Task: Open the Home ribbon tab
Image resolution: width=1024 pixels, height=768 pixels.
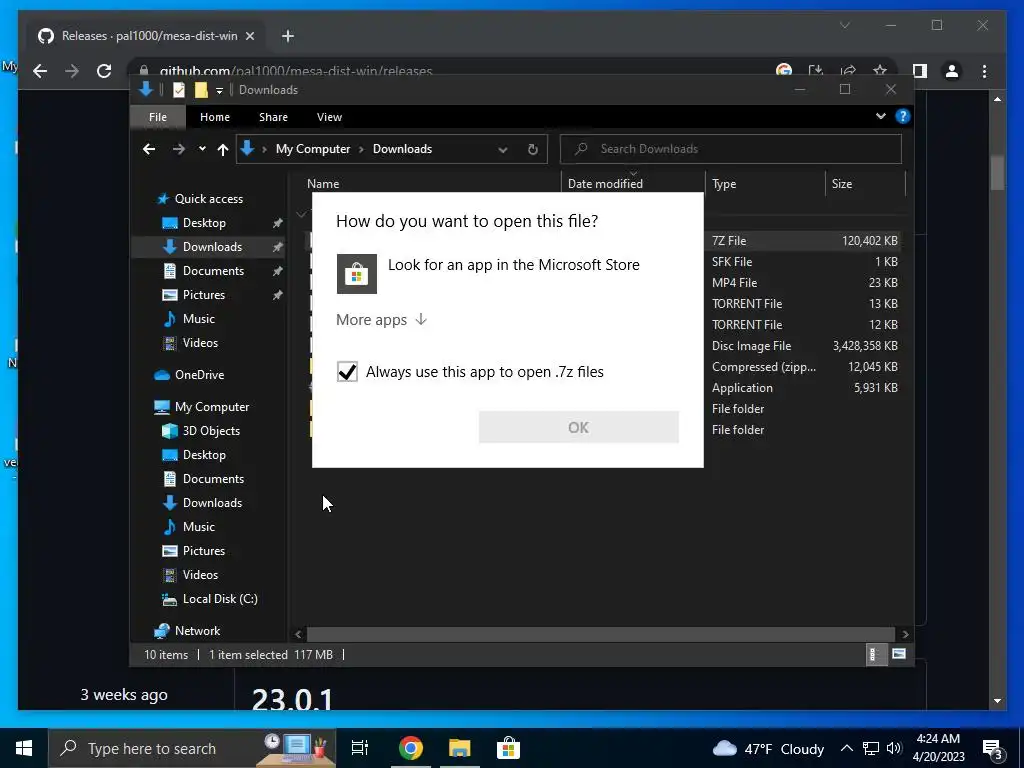Action: coord(215,117)
